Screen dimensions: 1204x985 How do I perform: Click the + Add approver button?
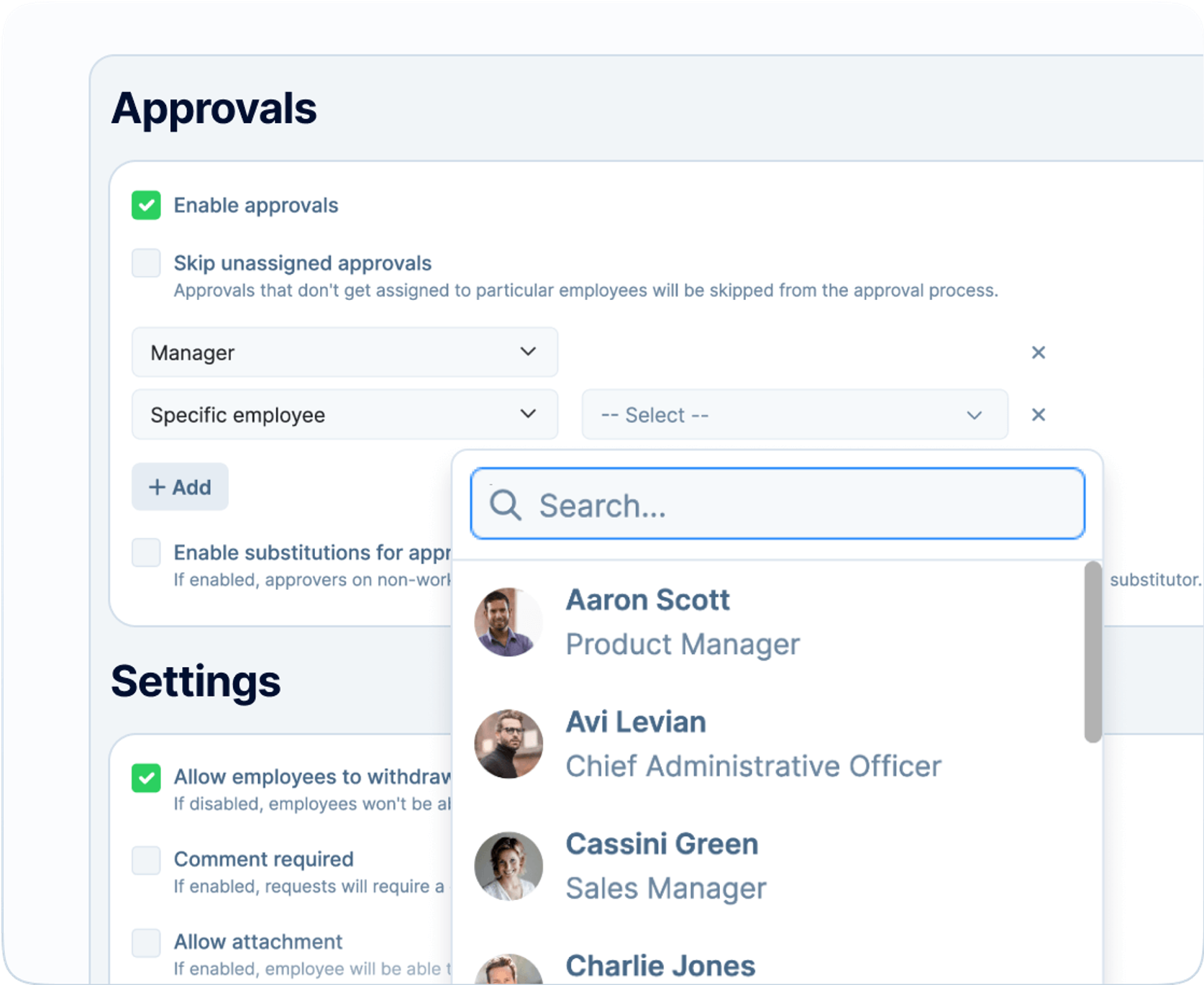tap(180, 487)
